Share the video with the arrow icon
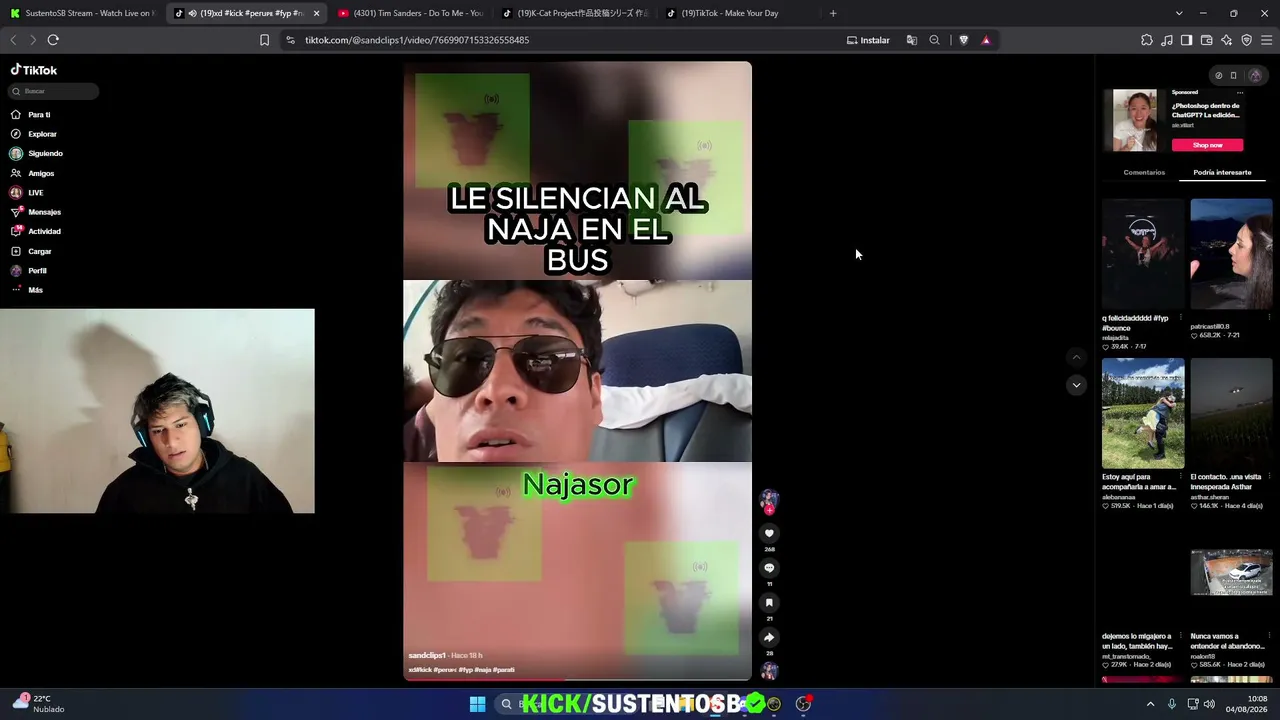 769,637
